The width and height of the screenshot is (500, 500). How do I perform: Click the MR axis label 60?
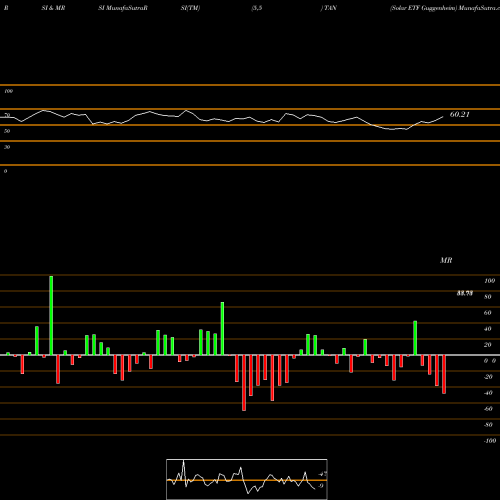pyautogui.click(x=488, y=313)
